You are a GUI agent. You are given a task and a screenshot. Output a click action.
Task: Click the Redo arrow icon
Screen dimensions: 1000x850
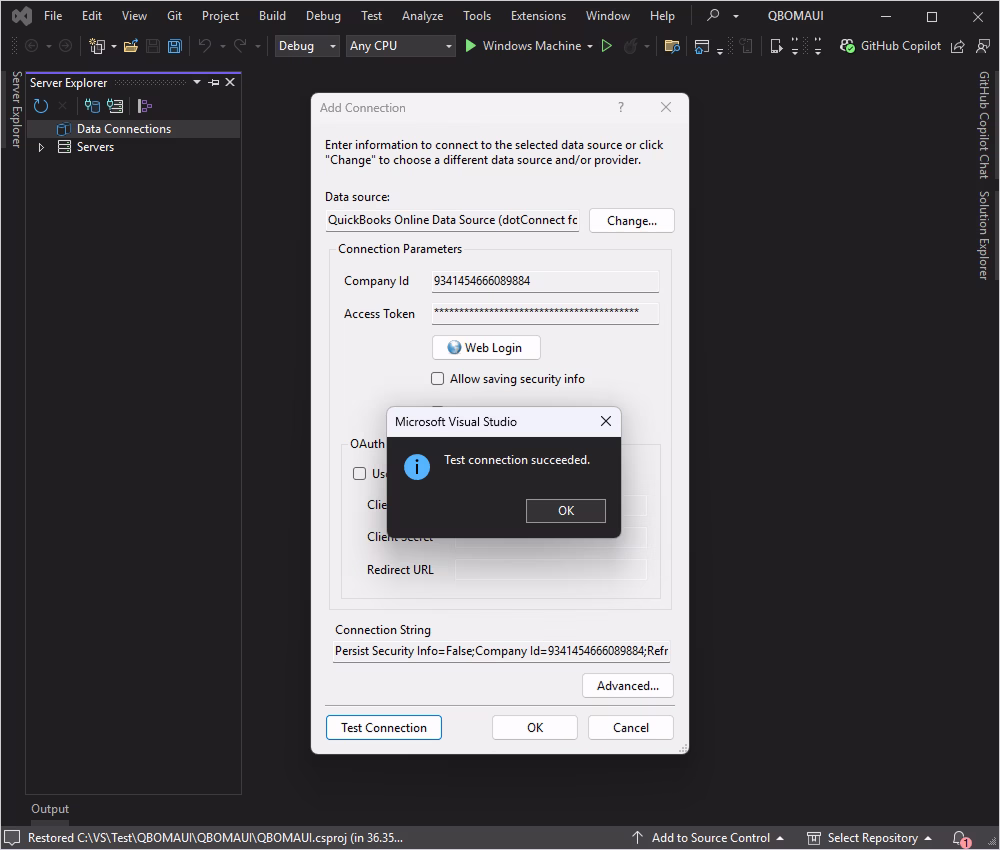point(240,46)
